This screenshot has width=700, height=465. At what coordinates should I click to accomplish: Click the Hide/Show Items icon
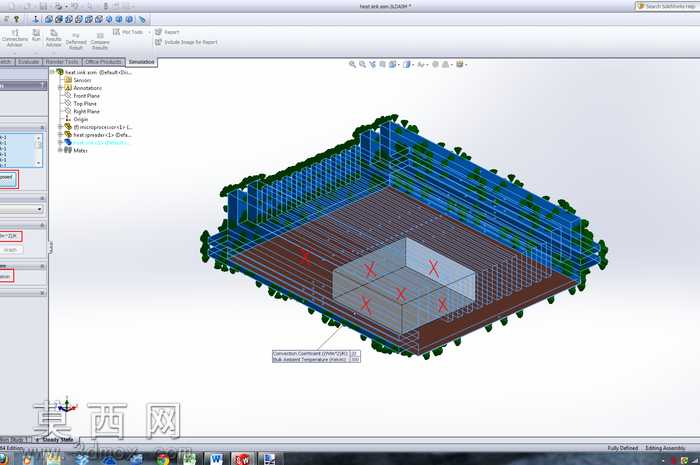[422, 64]
